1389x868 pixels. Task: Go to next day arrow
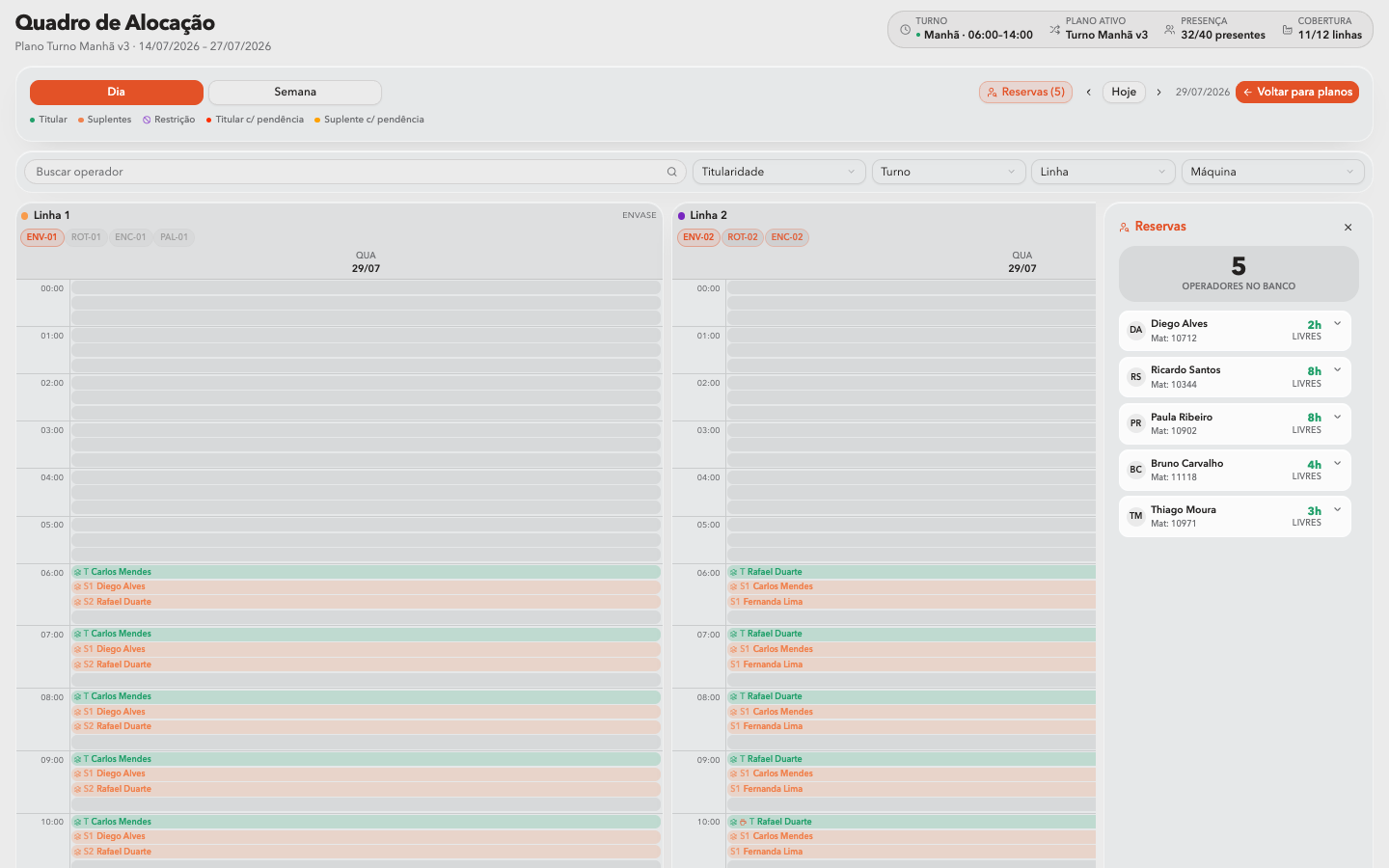pyautogui.click(x=1158, y=93)
